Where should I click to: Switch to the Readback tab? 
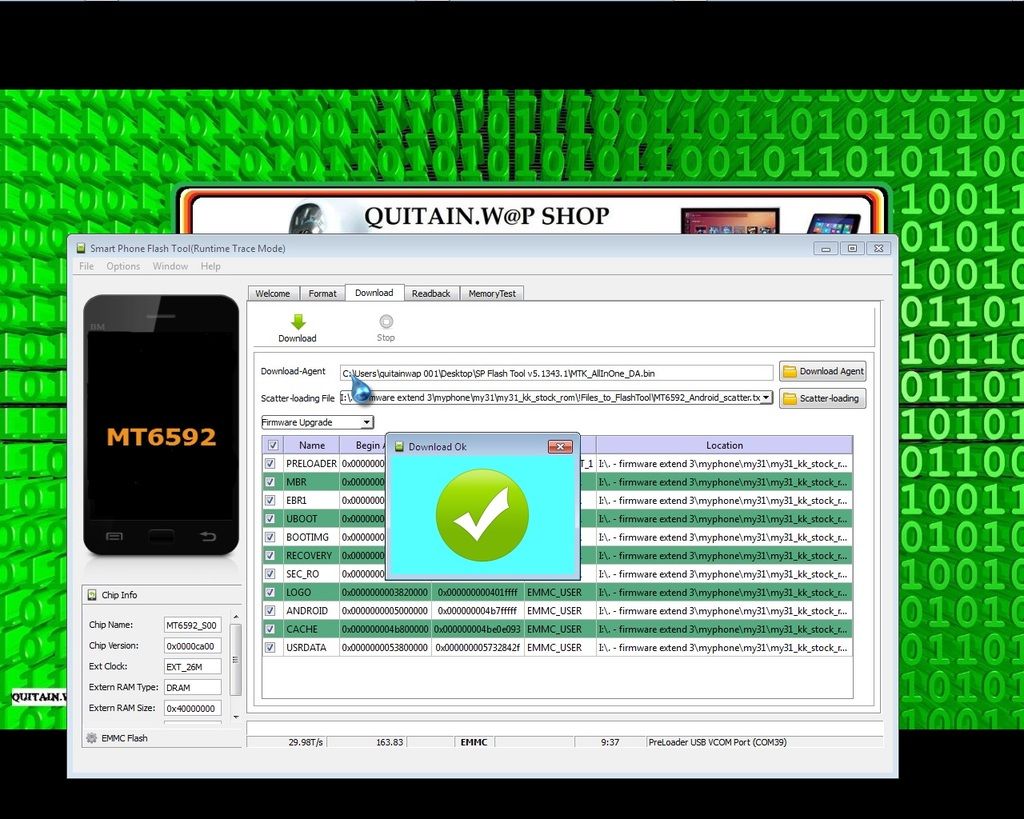tap(431, 294)
